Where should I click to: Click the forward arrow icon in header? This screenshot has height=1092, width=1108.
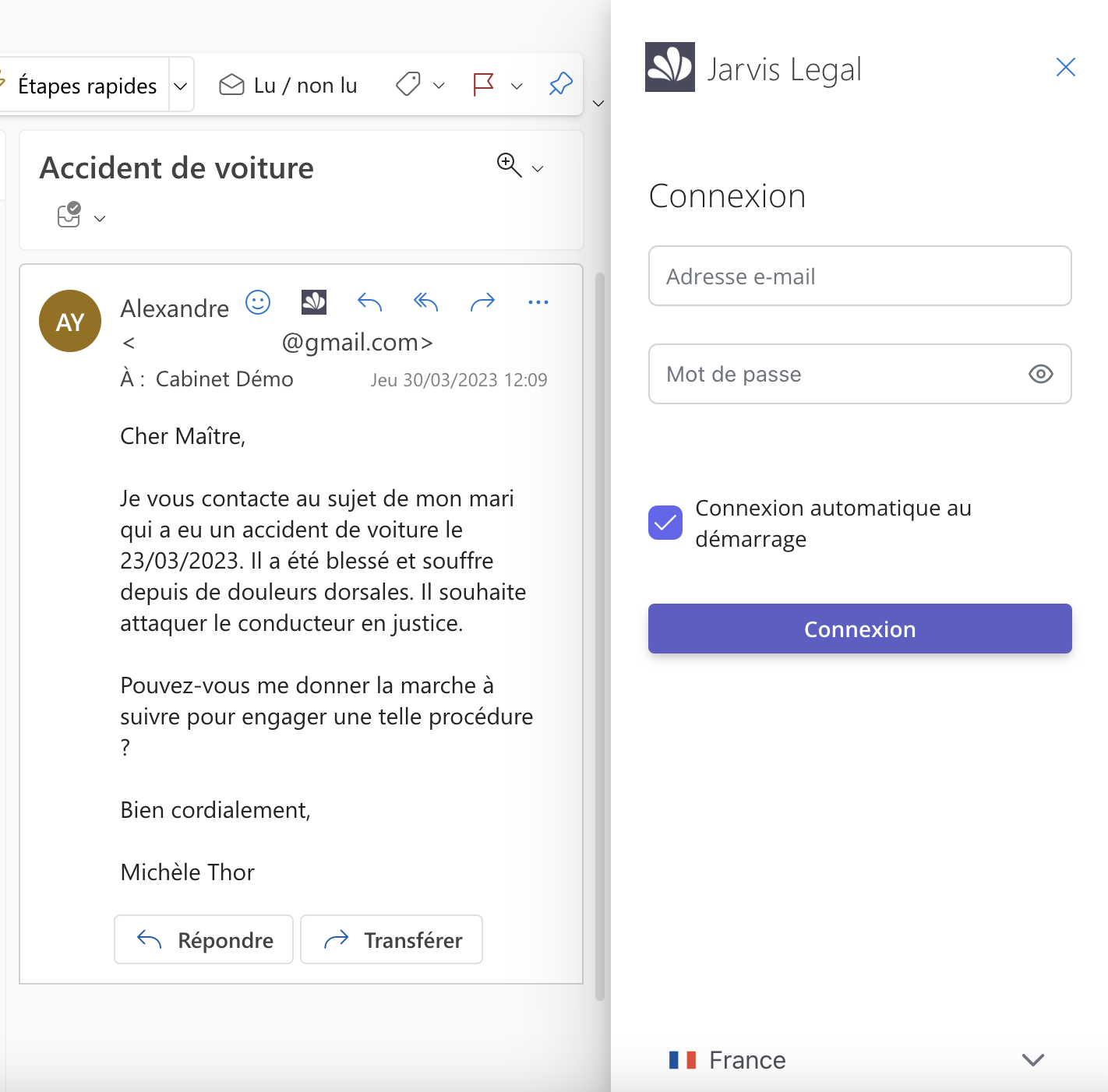(482, 301)
